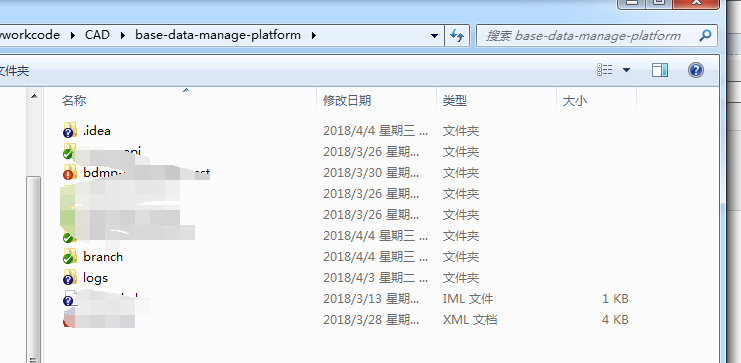741x363 pixels.
Task: Open the help question mark icon
Action: coord(696,70)
